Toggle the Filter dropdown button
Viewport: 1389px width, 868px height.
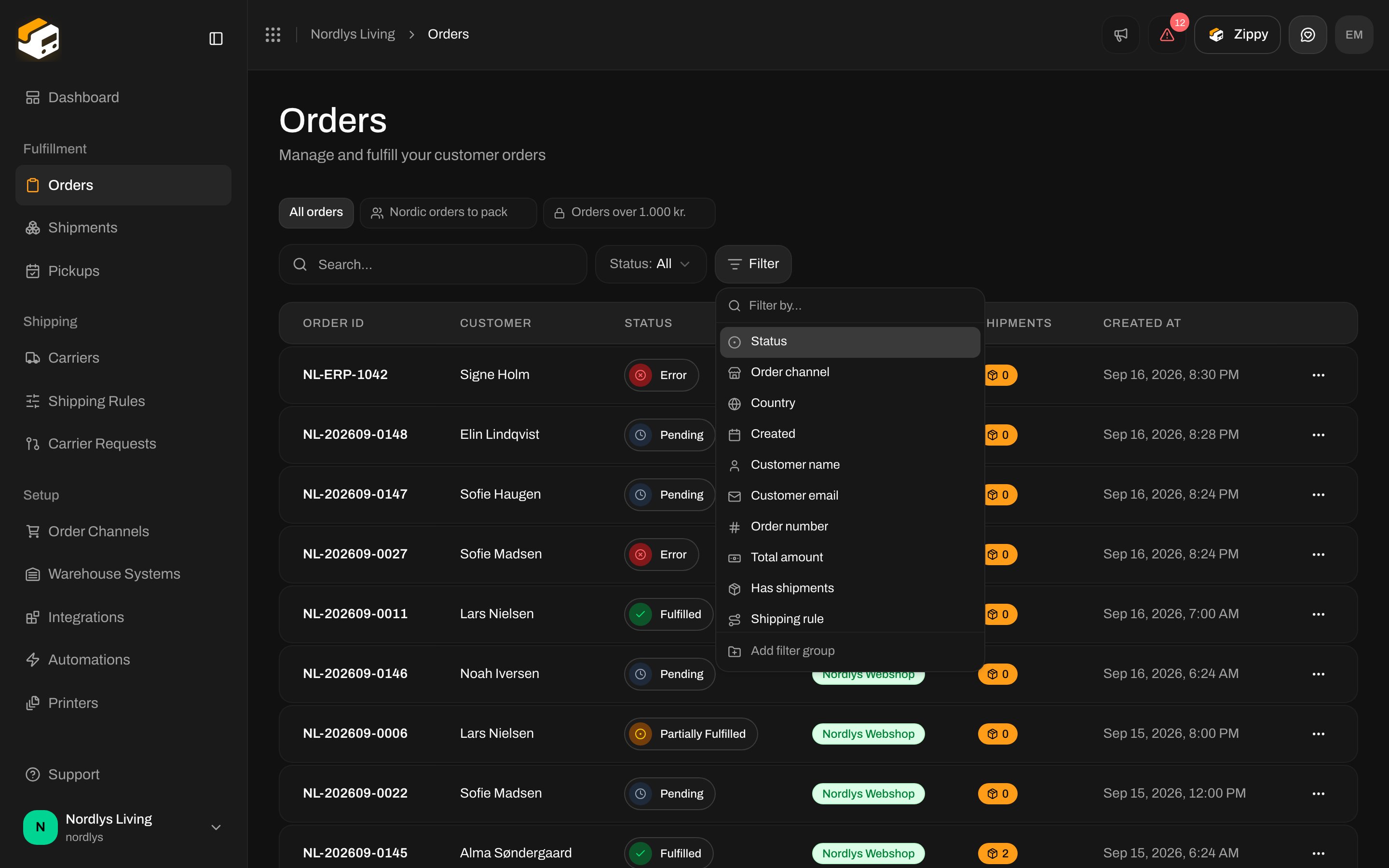pyautogui.click(x=752, y=264)
